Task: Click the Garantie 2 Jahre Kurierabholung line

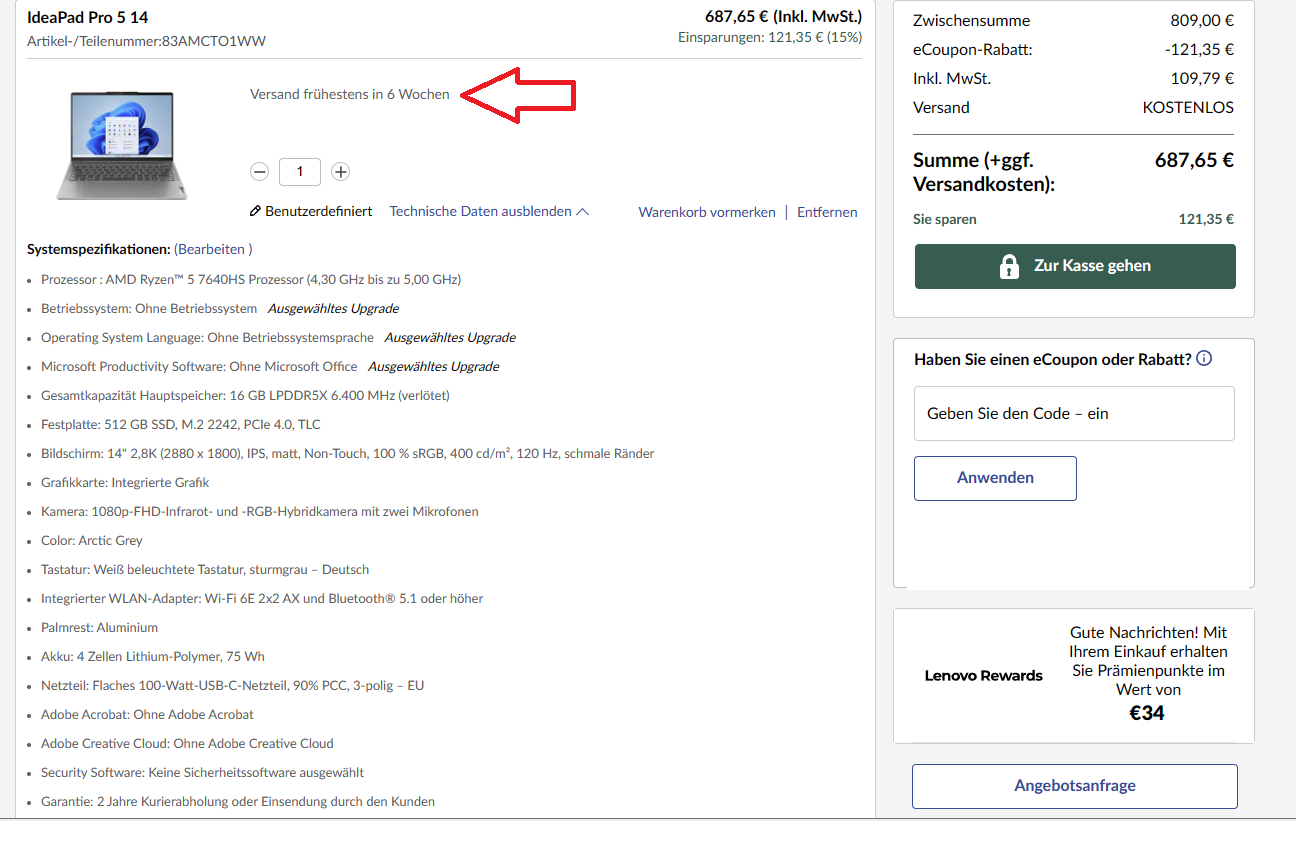Action: (x=238, y=802)
